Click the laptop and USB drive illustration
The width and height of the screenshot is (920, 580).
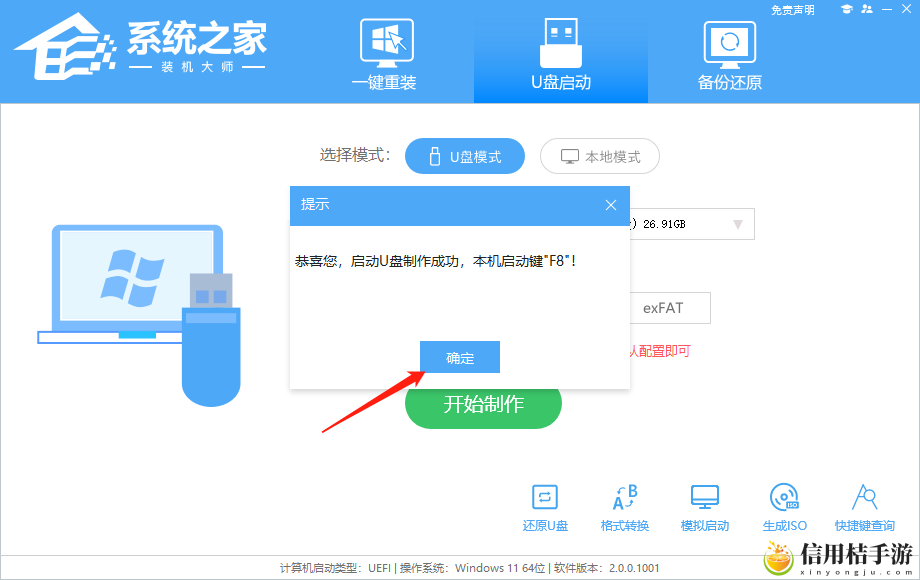[140, 316]
